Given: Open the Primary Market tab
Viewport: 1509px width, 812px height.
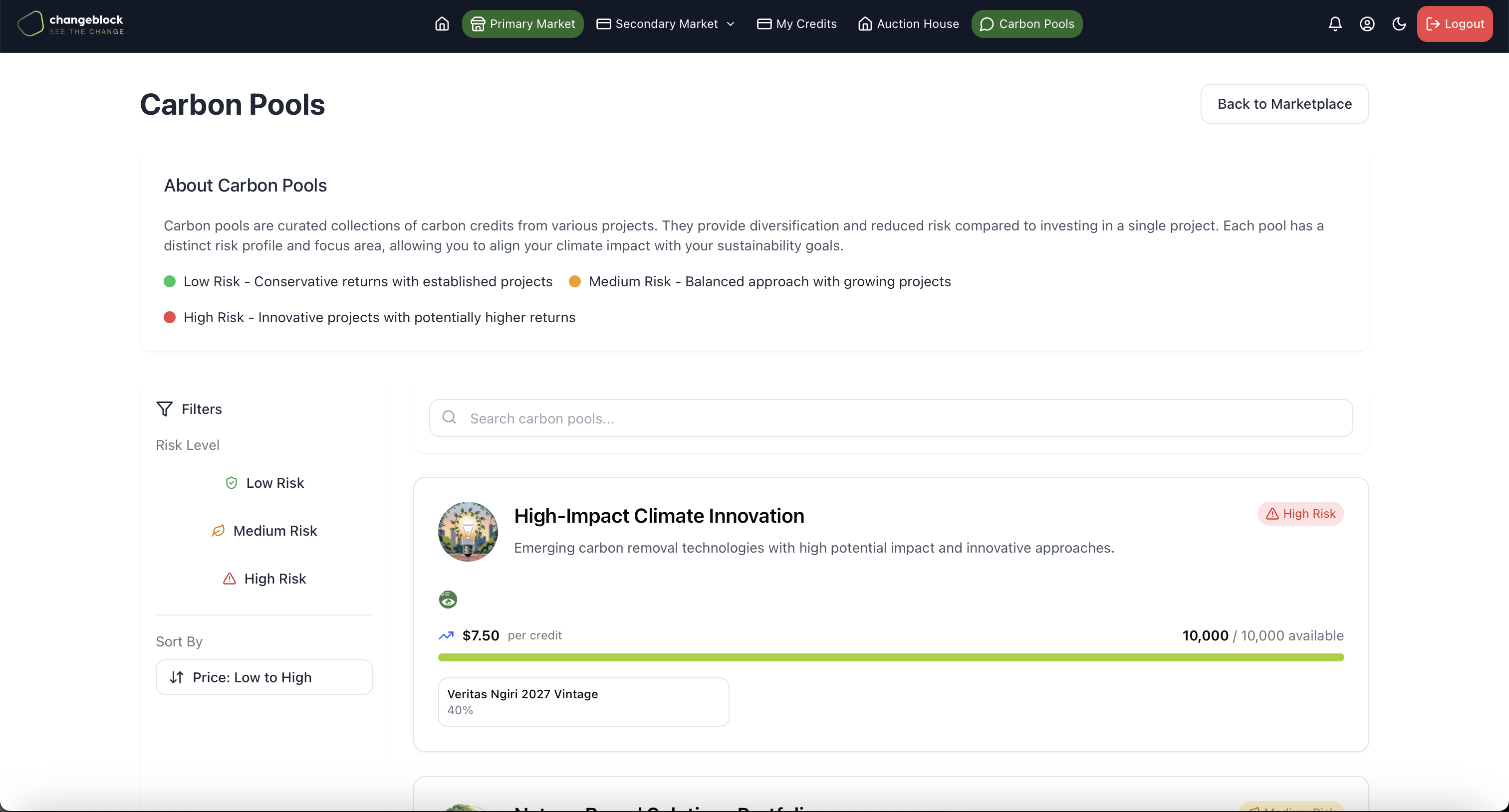Looking at the screenshot, I should [x=522, y=24].
